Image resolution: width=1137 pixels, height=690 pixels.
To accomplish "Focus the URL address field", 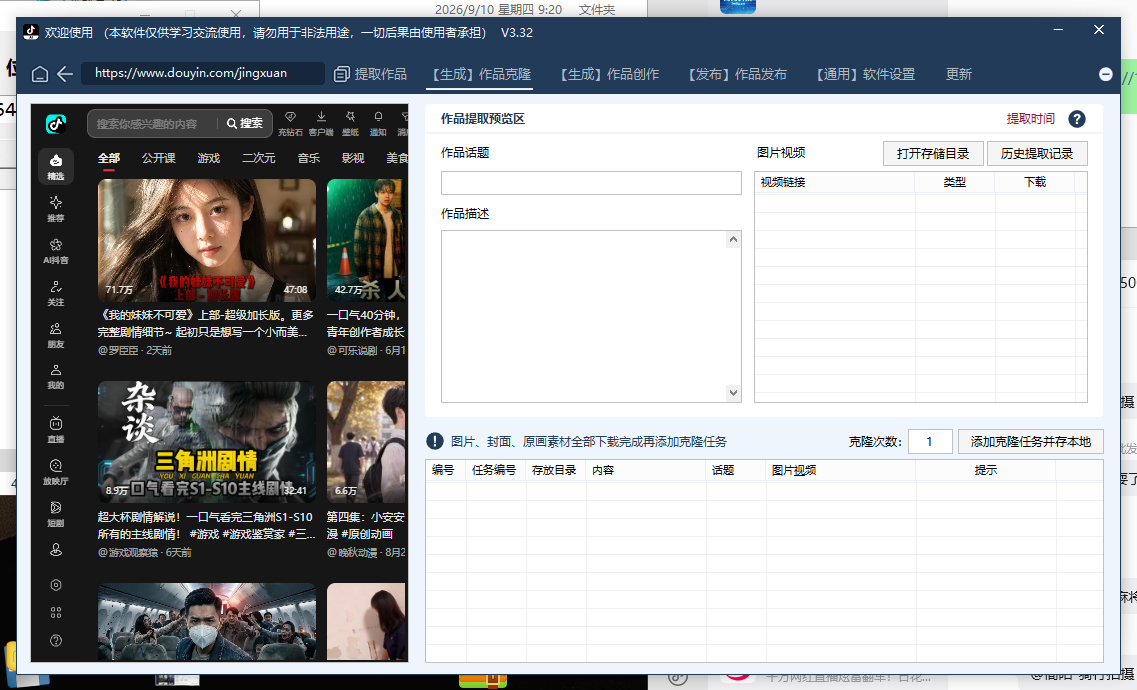I will 203,73.
